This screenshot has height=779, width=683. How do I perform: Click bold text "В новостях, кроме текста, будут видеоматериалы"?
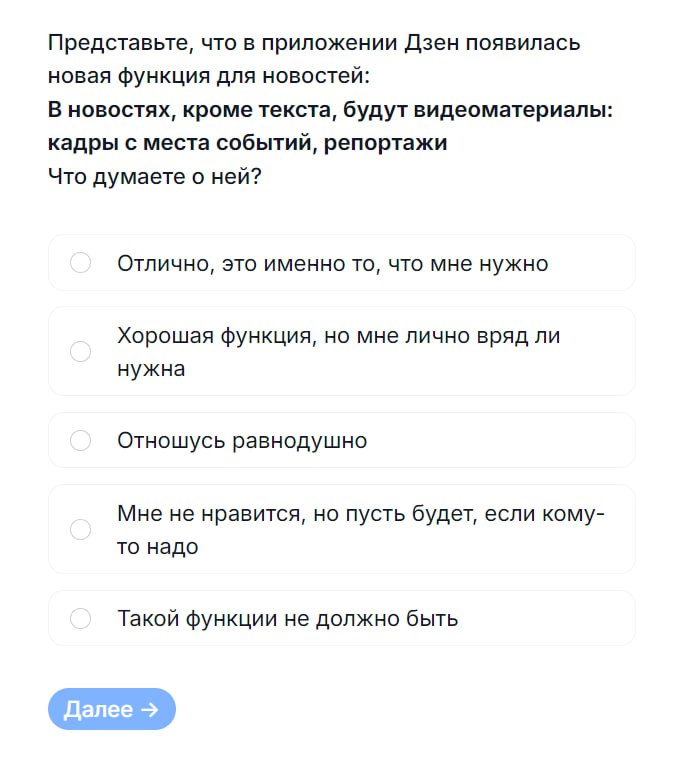[329, 110]
